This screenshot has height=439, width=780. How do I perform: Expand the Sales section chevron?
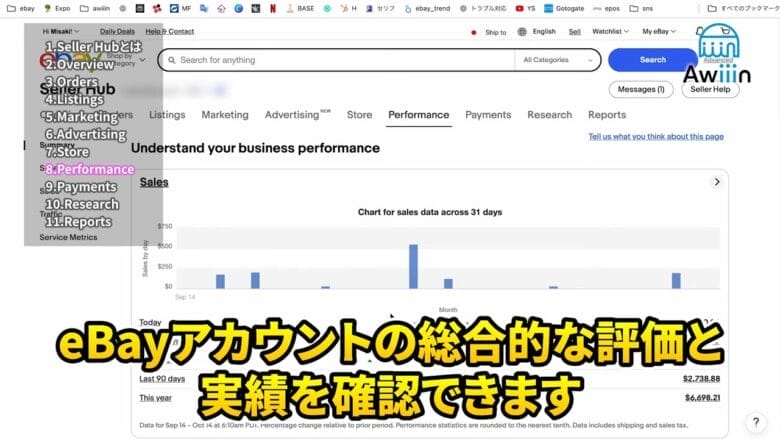(x=716, y=182)
